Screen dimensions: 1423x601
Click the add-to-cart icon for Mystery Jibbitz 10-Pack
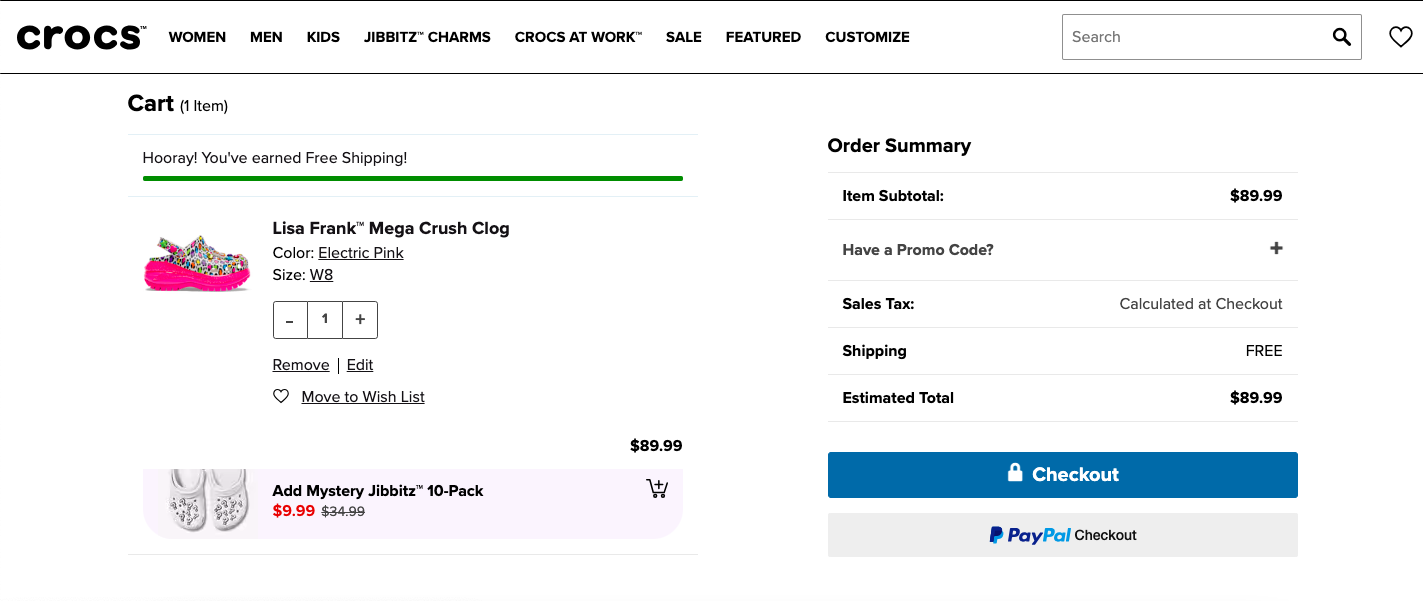click(x=657, y=487)
